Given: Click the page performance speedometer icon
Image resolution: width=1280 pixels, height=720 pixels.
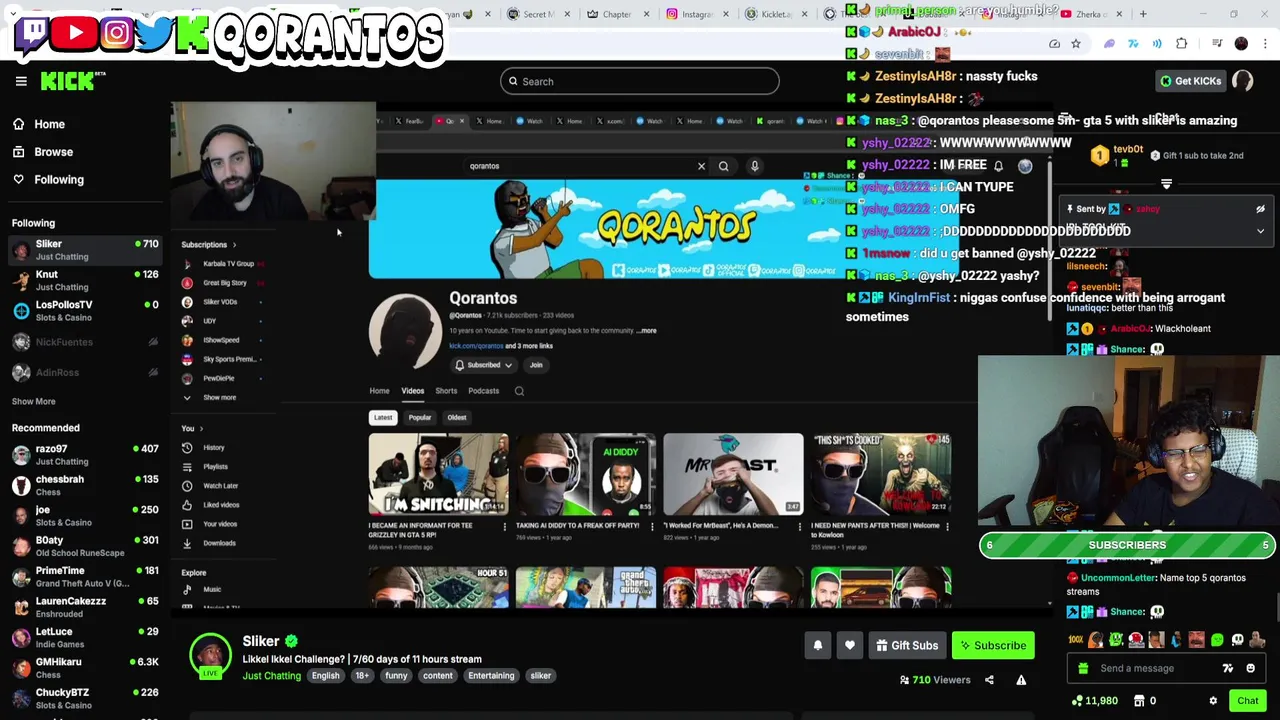Looking at the screenshot, I should tap(1054, 44).
